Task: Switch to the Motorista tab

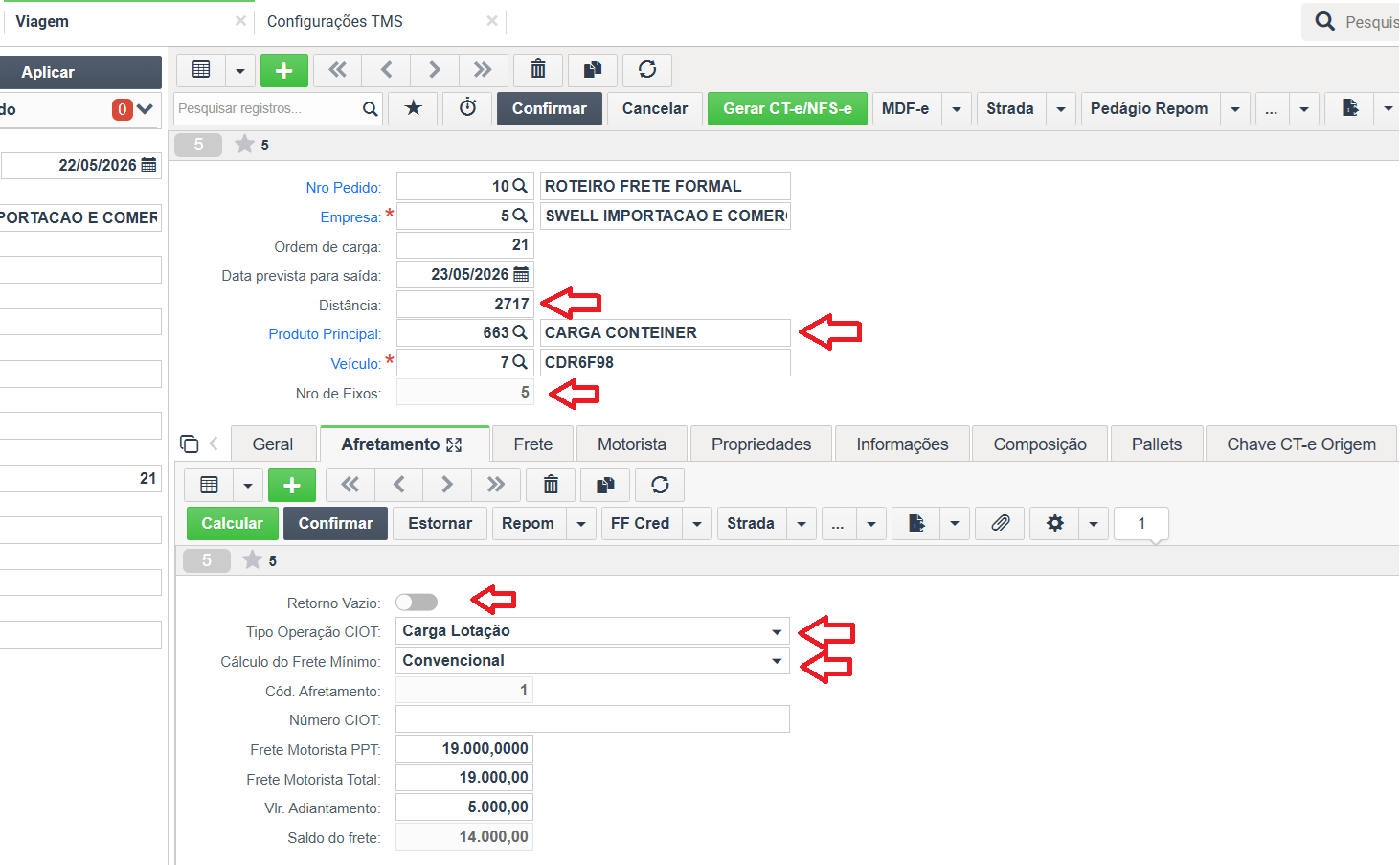Action: tap(632, 444)
